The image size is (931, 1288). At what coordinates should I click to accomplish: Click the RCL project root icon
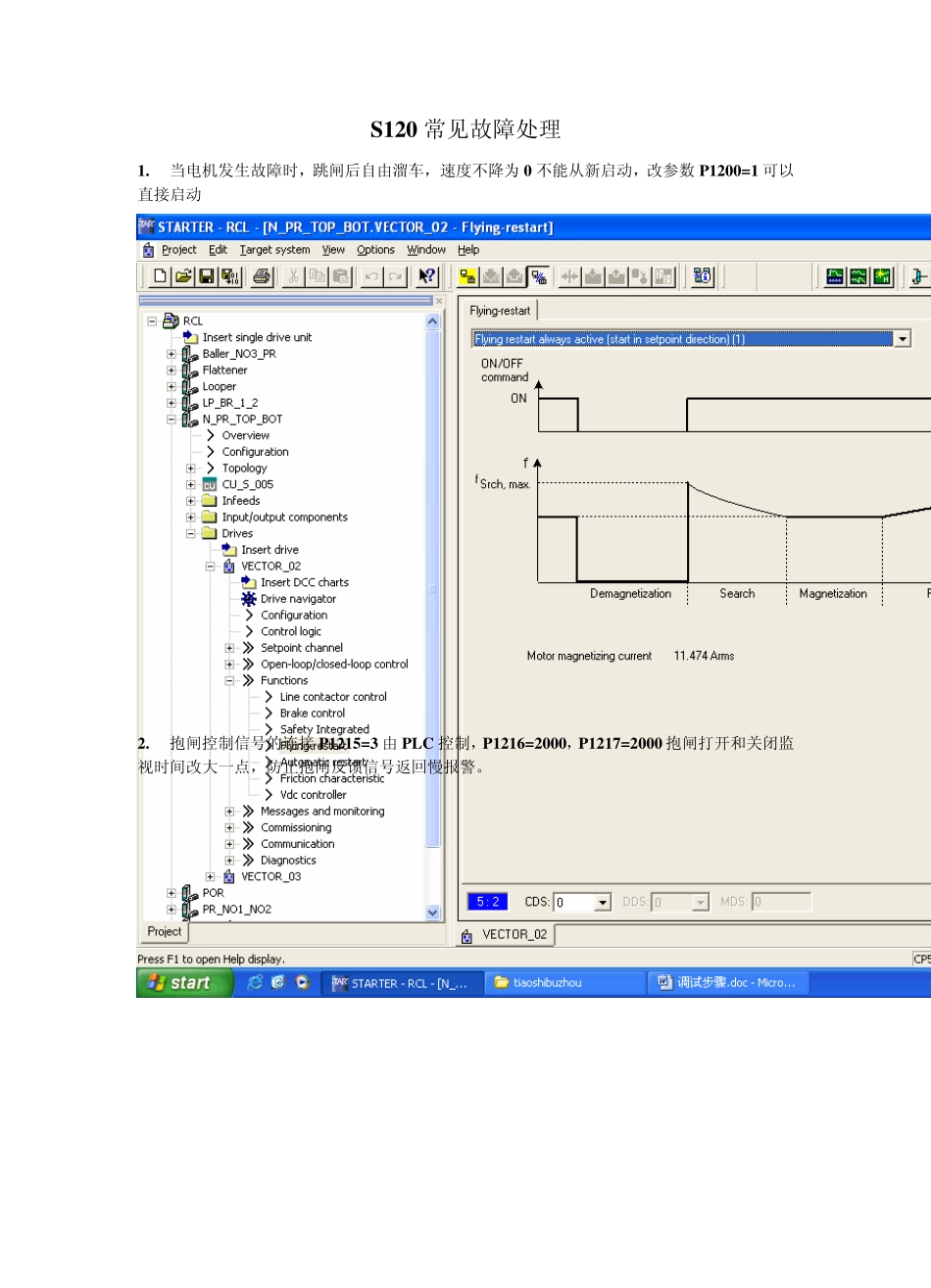click(171, 321)
